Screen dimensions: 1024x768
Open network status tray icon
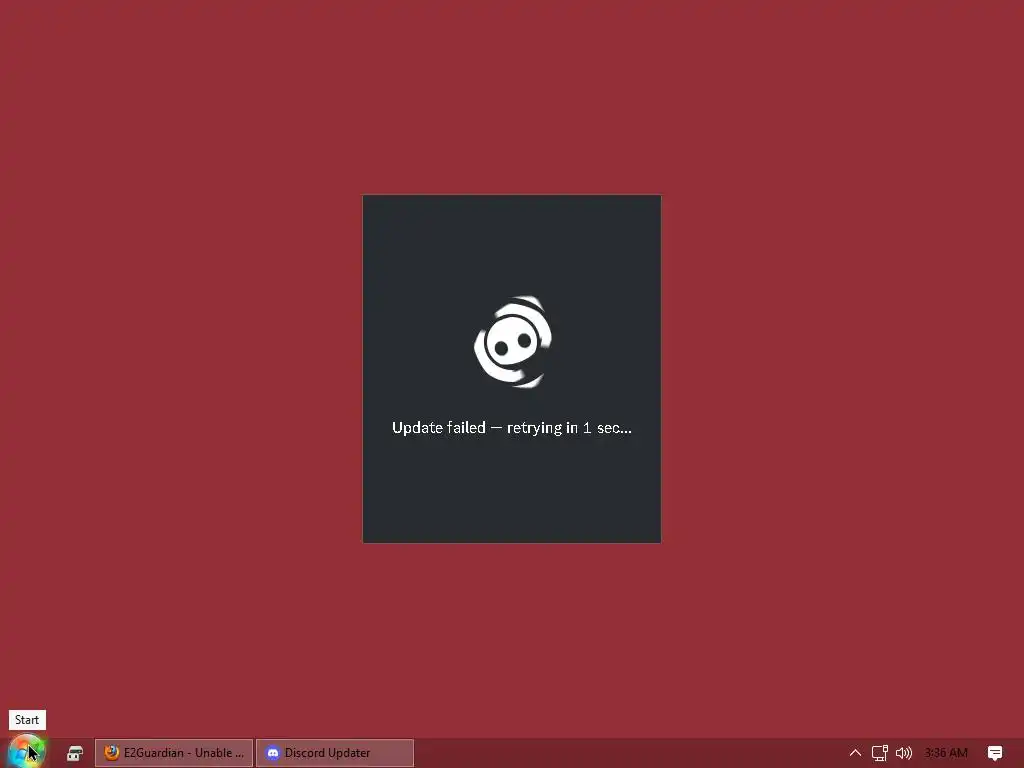(x=880, y=753)
